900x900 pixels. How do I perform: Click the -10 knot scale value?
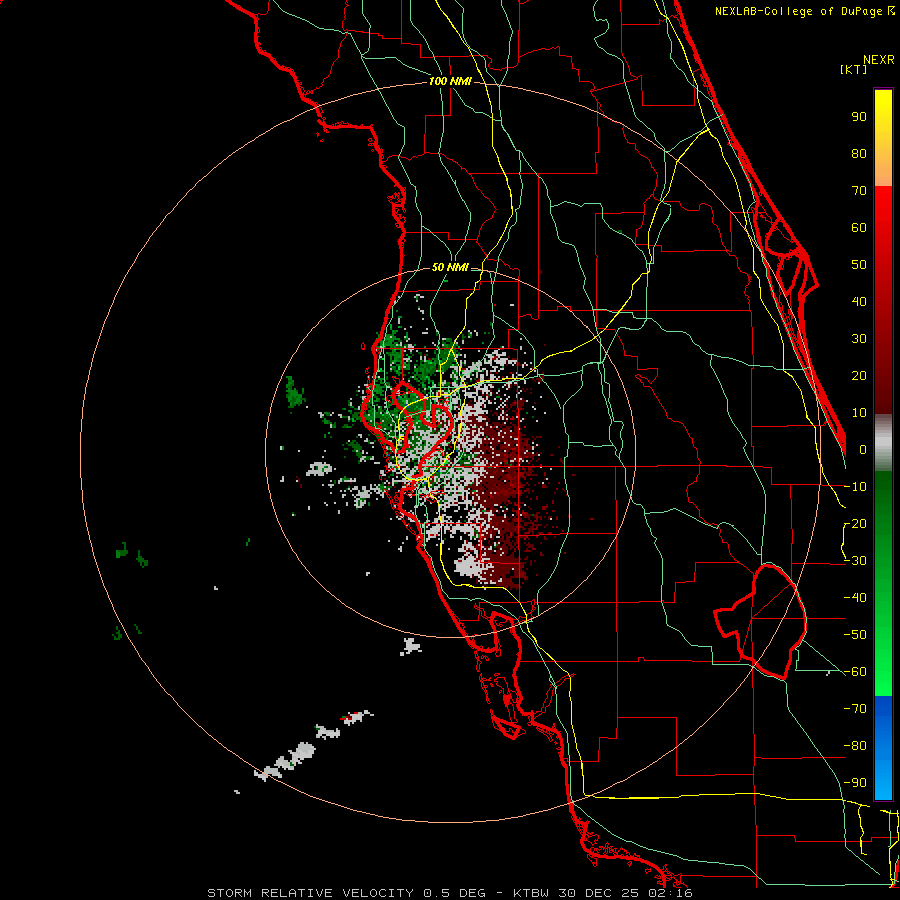click(x=855, y=487)
